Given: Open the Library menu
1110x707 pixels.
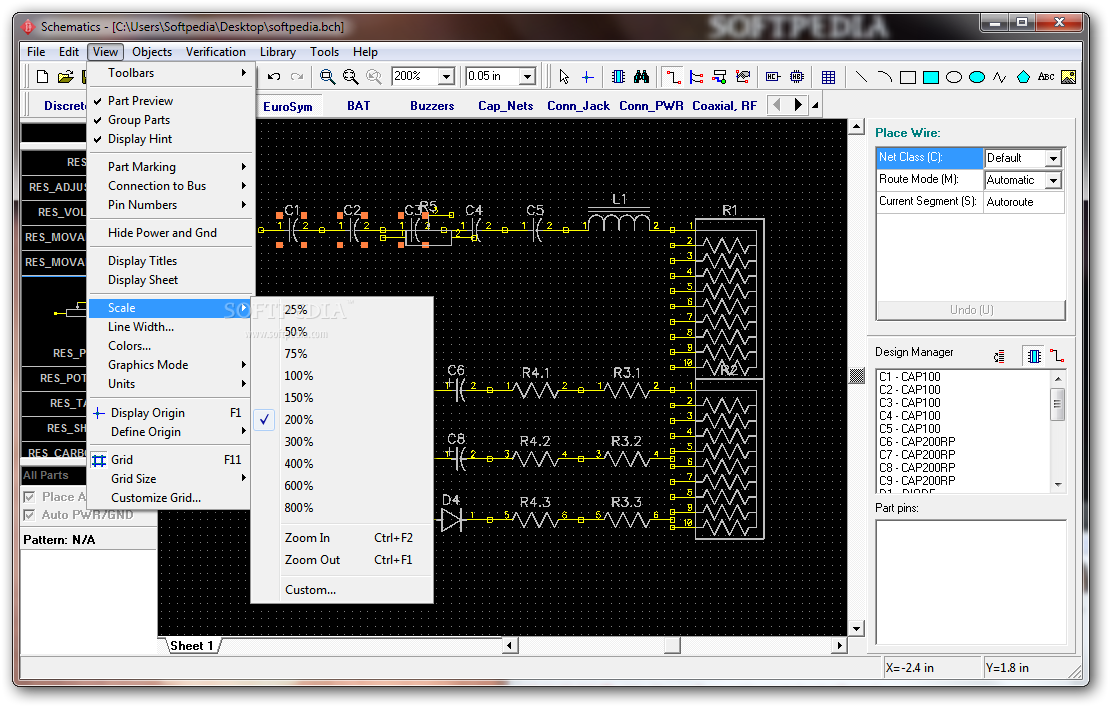Looking at the screenshot, I should [278, 52].
